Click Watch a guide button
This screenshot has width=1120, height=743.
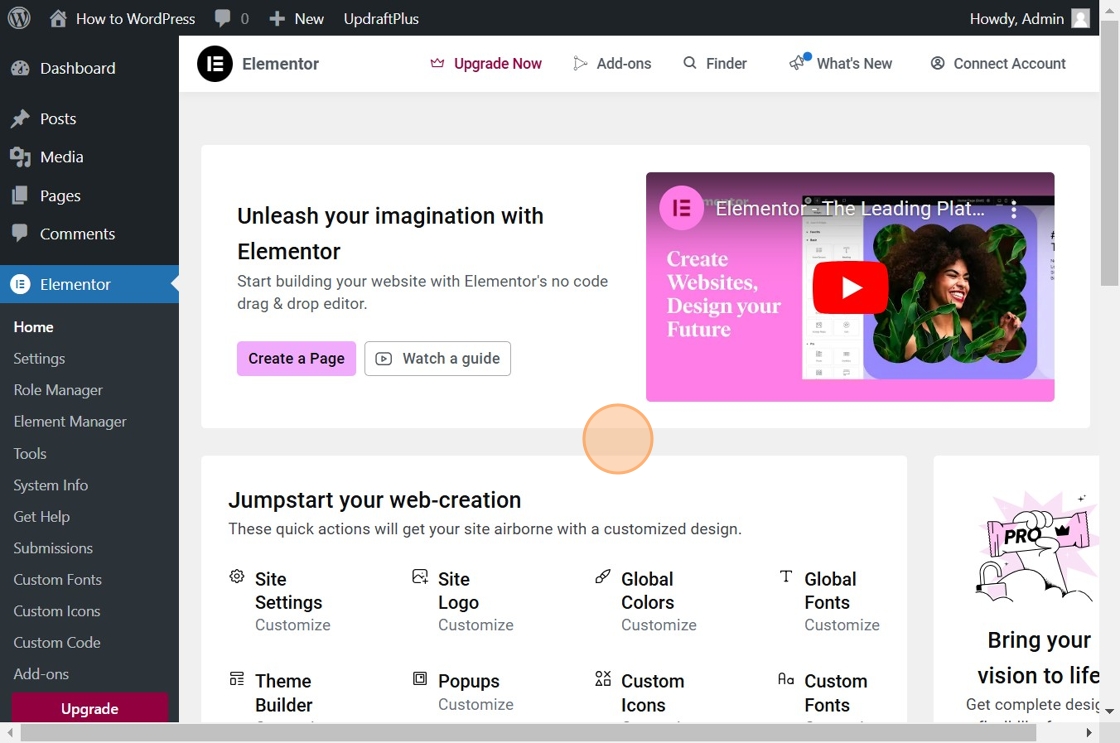tap(437, 359)
